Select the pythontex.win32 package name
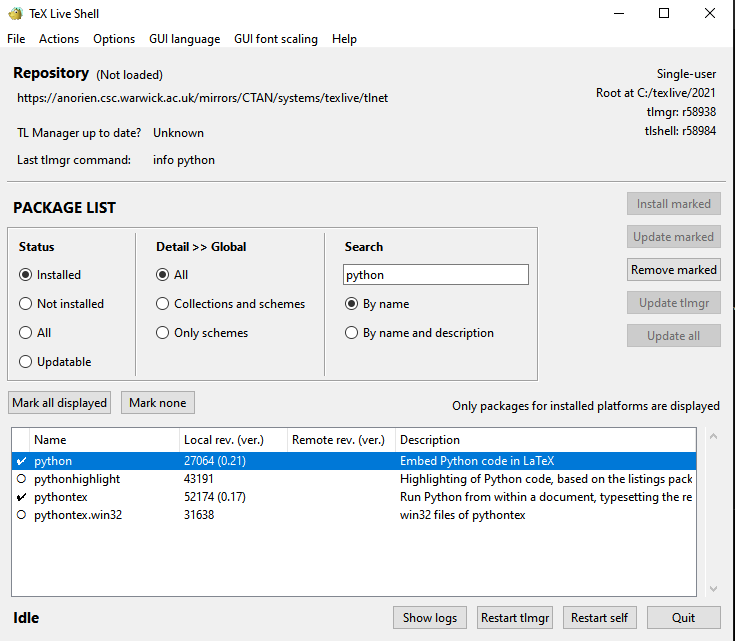 coord(78,515)
